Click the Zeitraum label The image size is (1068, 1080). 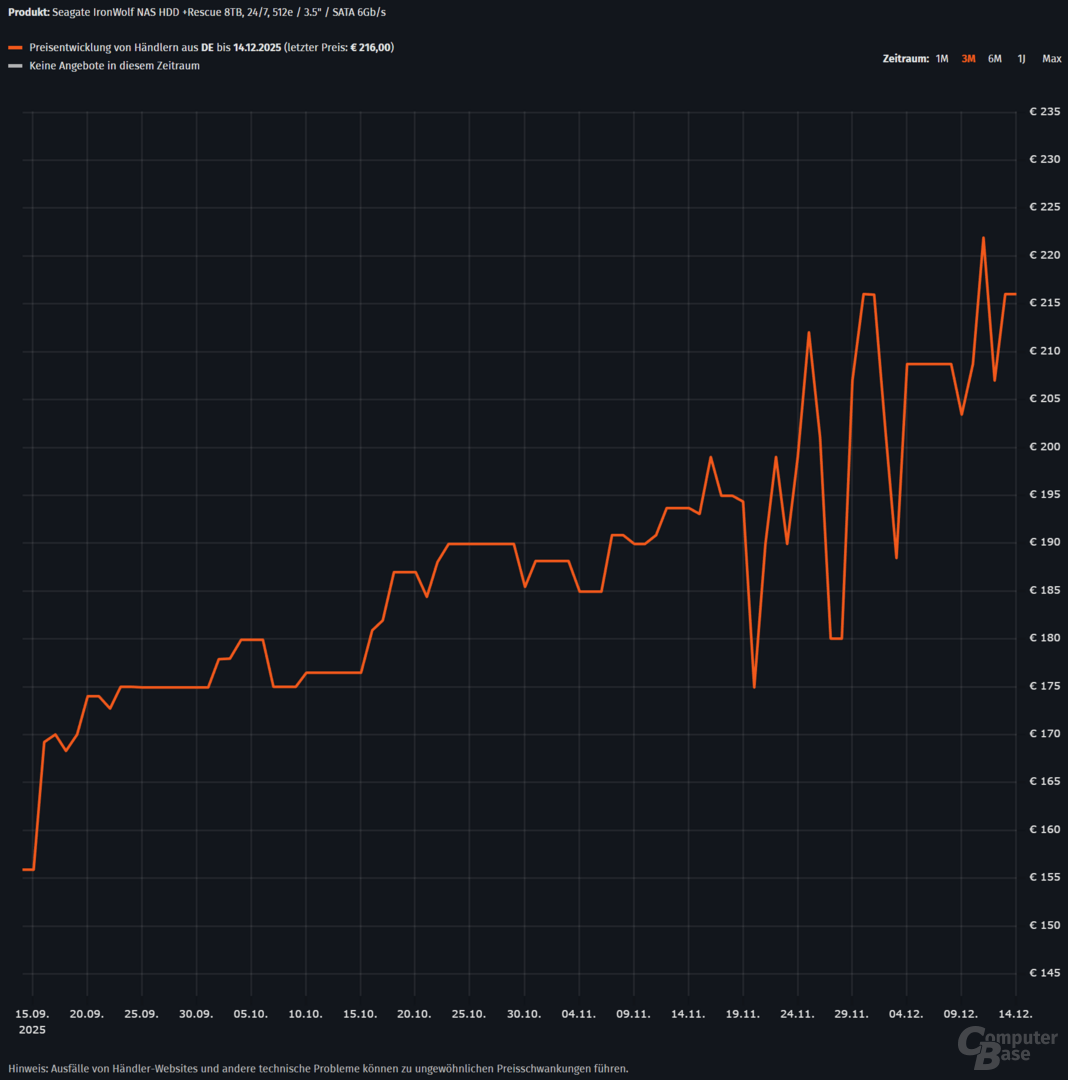[904, 59]
